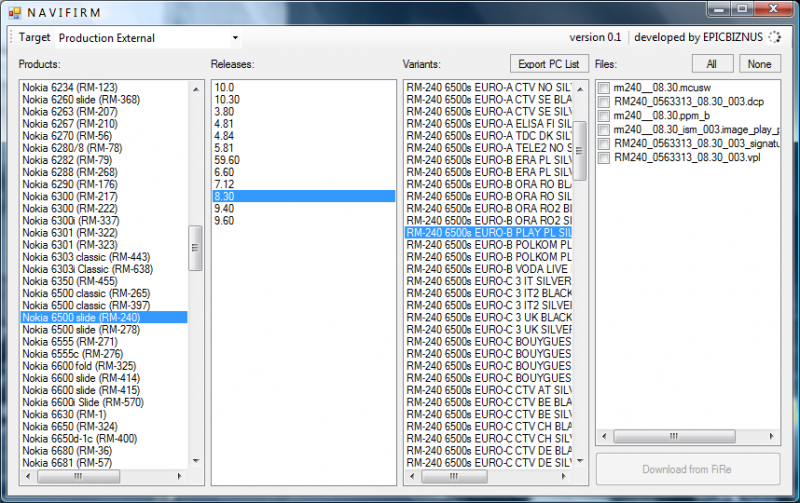800x503 pixels.
Task: Select variant EURO-A TDC DK
Action: coord(488,136)
